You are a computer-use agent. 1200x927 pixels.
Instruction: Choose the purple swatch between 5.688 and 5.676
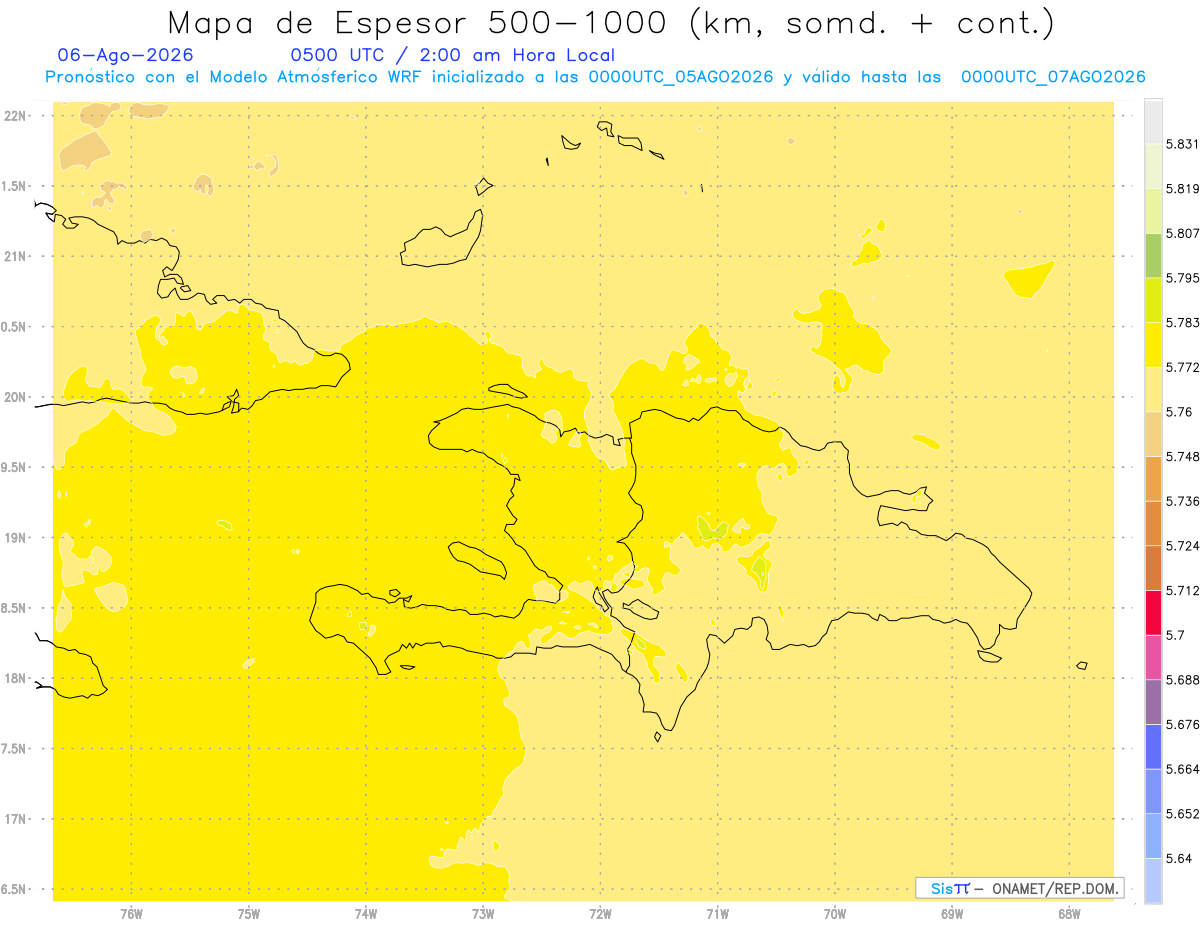click(x=1153, y=702)
